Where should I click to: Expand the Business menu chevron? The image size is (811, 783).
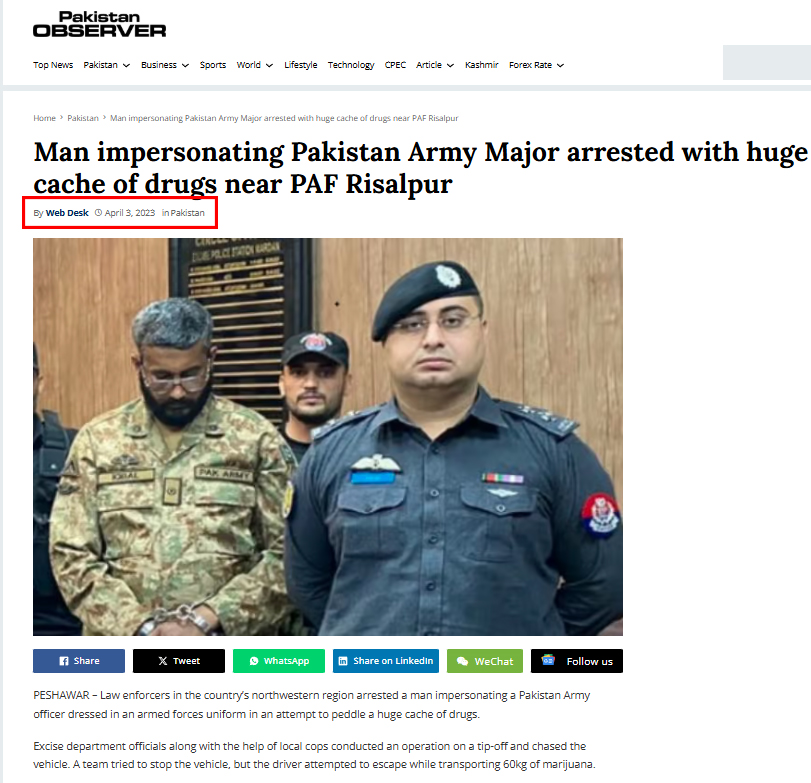tap(185, 65)
